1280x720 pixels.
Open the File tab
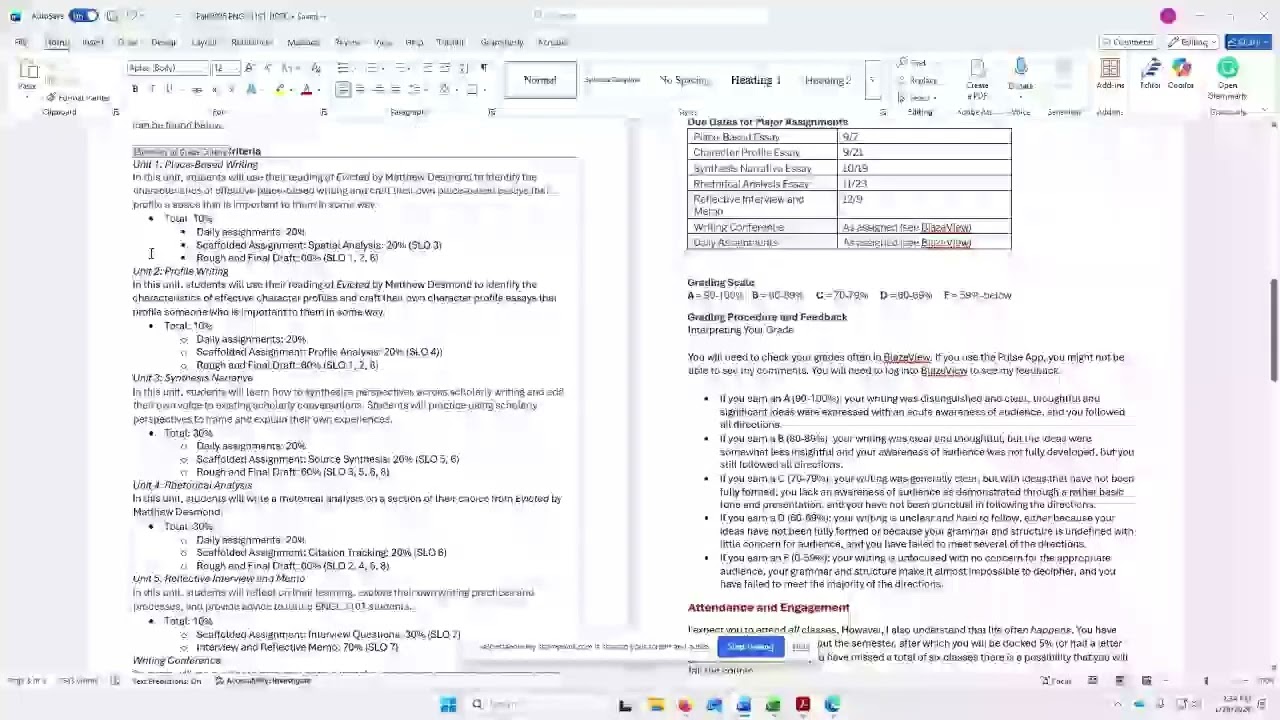click(x=21, y=42)
